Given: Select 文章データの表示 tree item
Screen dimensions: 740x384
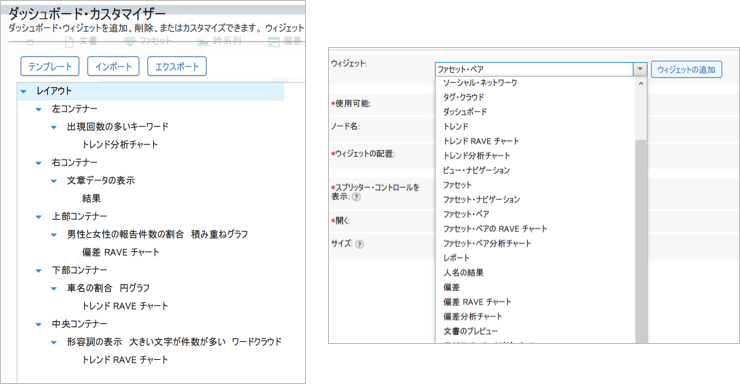Looking at the screenshot, I should [x=101, y=181].
